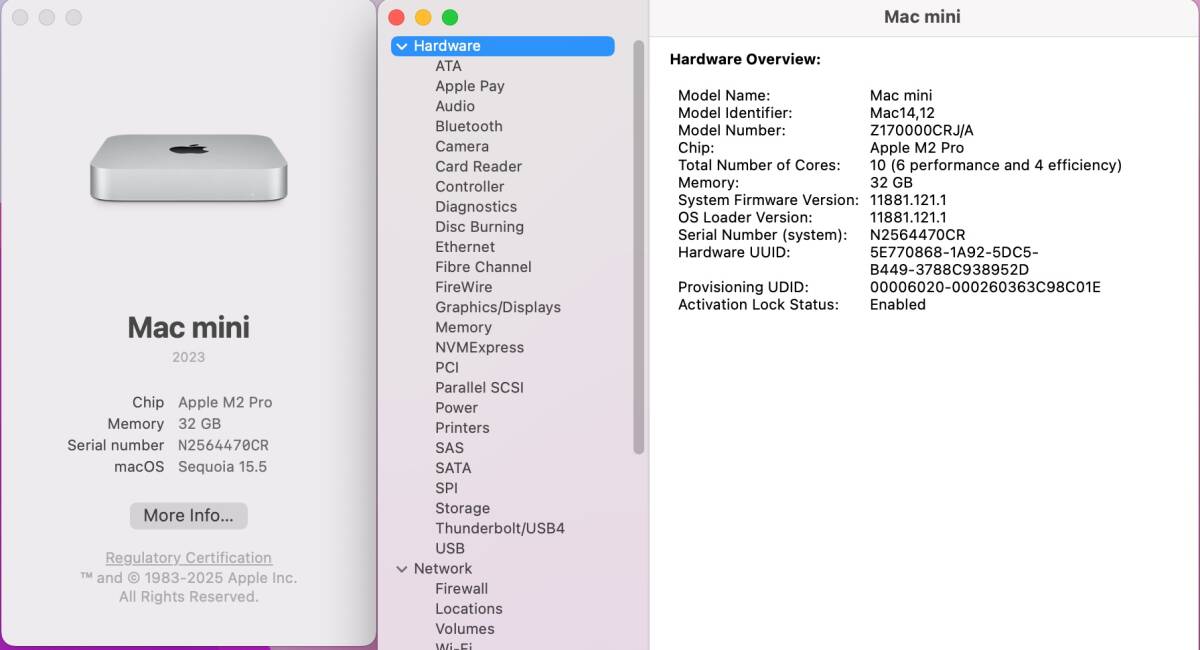
Task: Open Locations under Network
Action: click(x=469, y=608)
